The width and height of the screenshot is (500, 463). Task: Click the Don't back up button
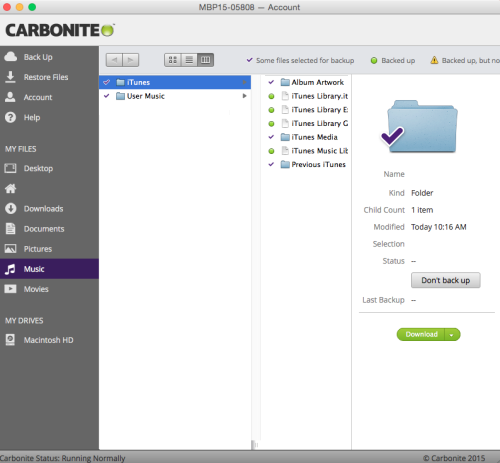(x=446, y=280)
